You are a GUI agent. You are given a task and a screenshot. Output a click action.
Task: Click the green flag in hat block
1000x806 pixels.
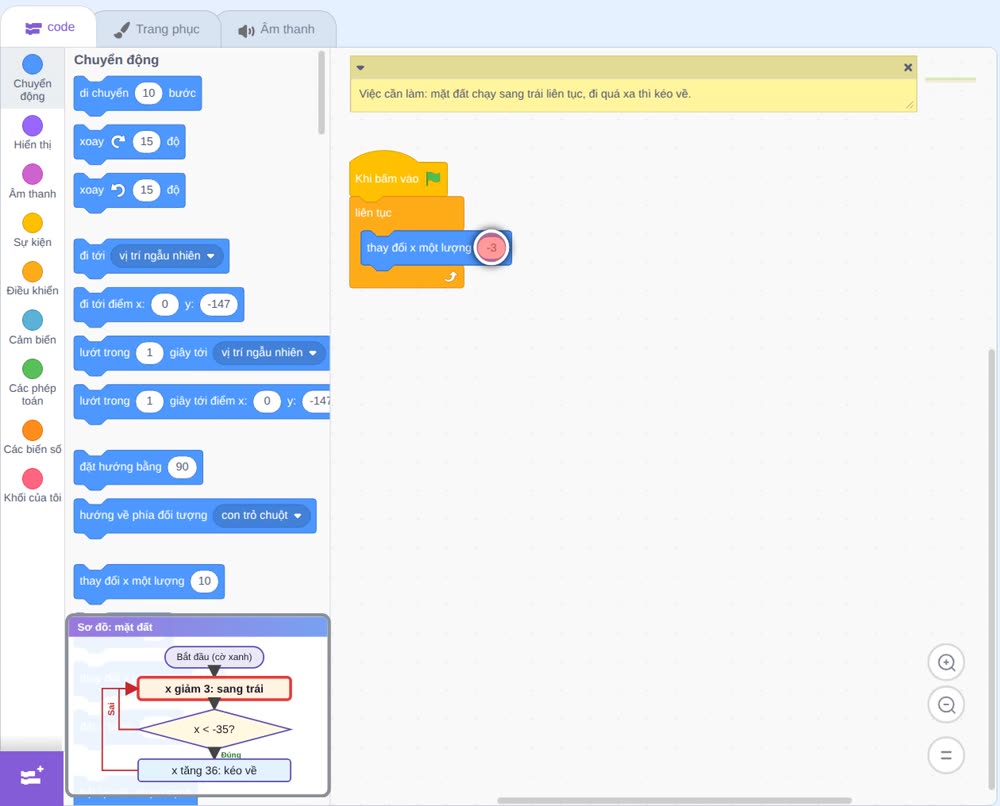coord(434,178)
